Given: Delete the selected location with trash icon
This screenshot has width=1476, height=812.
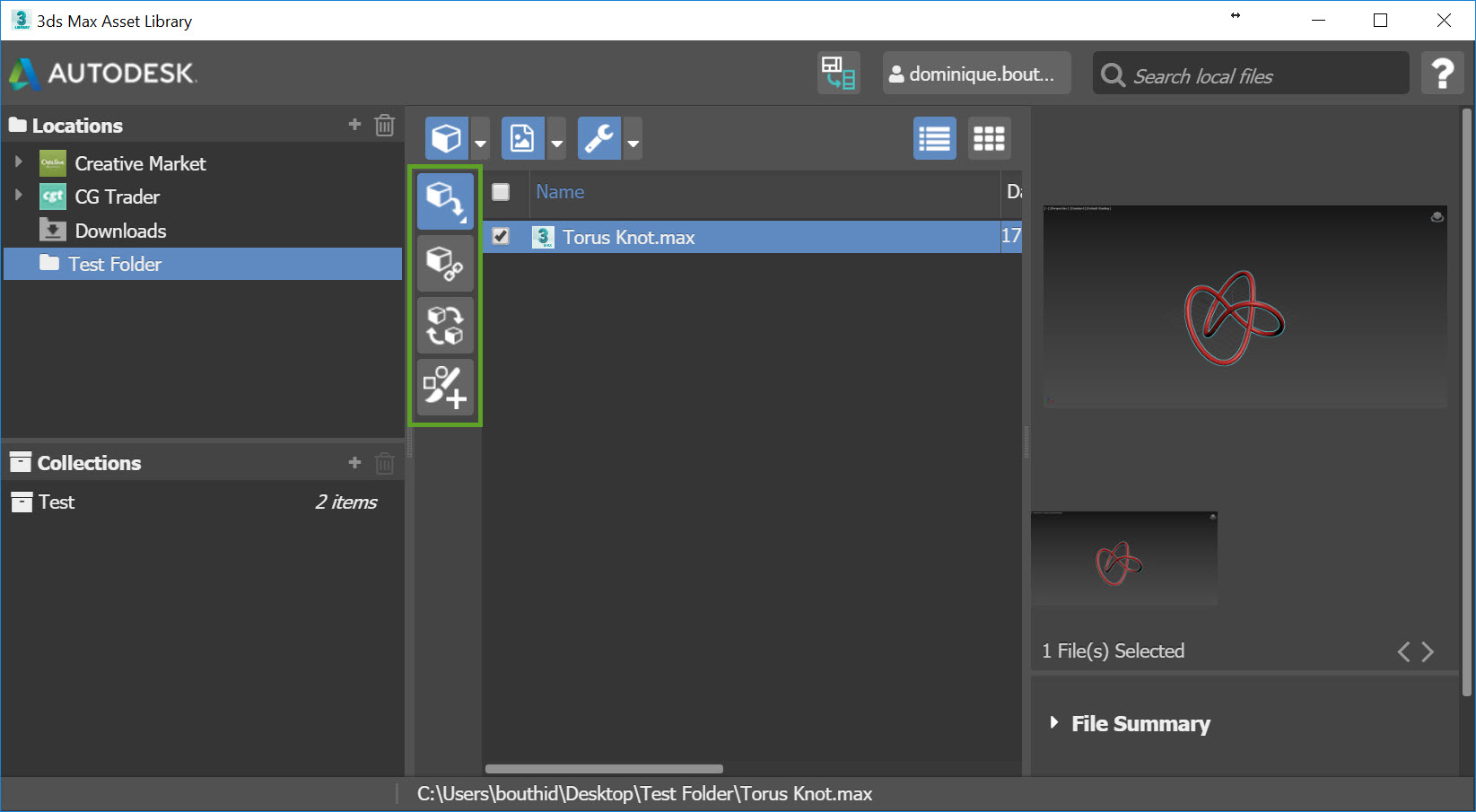Looking at the screenshot, I should click(384, 125).
